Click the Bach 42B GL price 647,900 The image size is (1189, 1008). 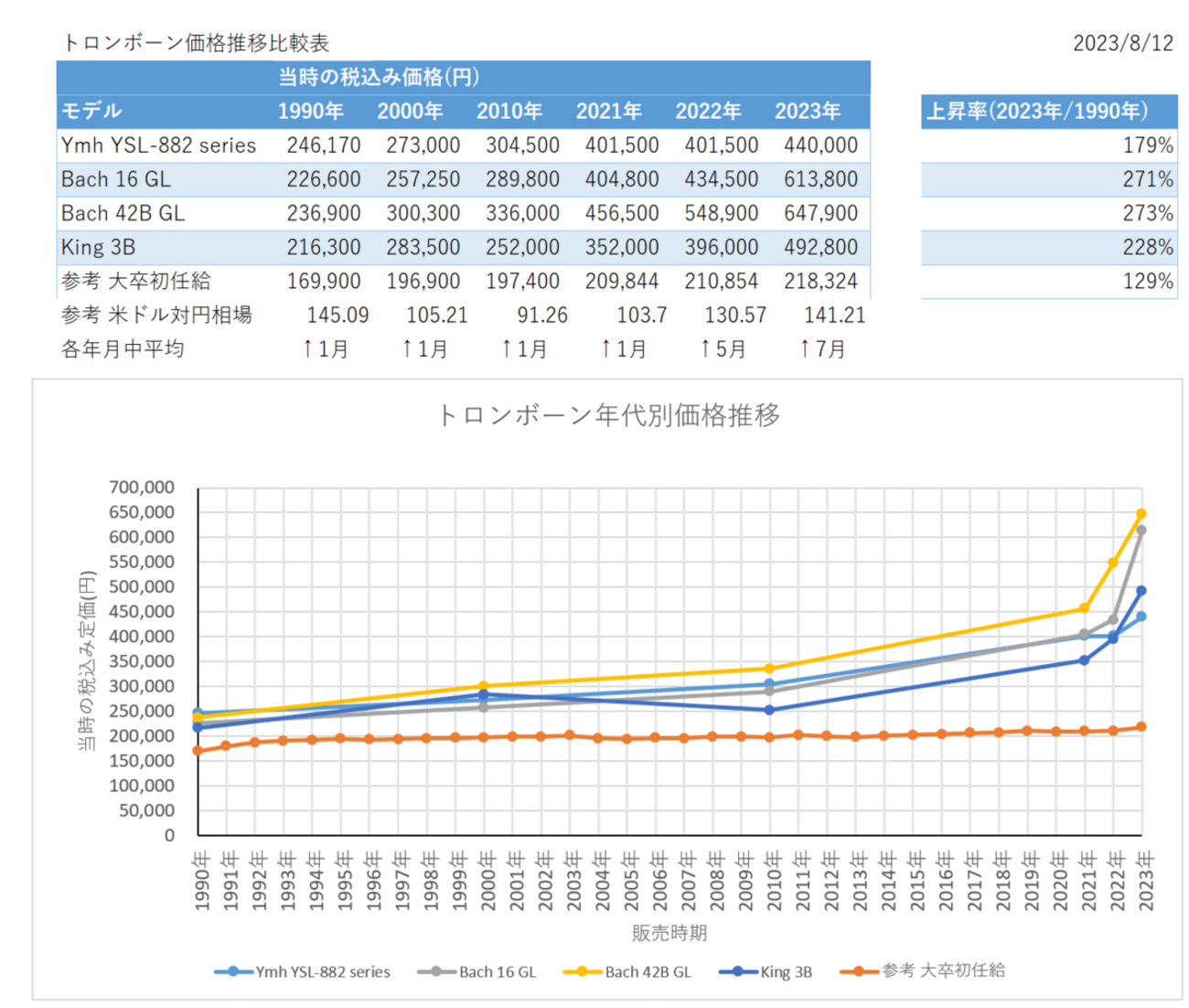tap(820, 213)
